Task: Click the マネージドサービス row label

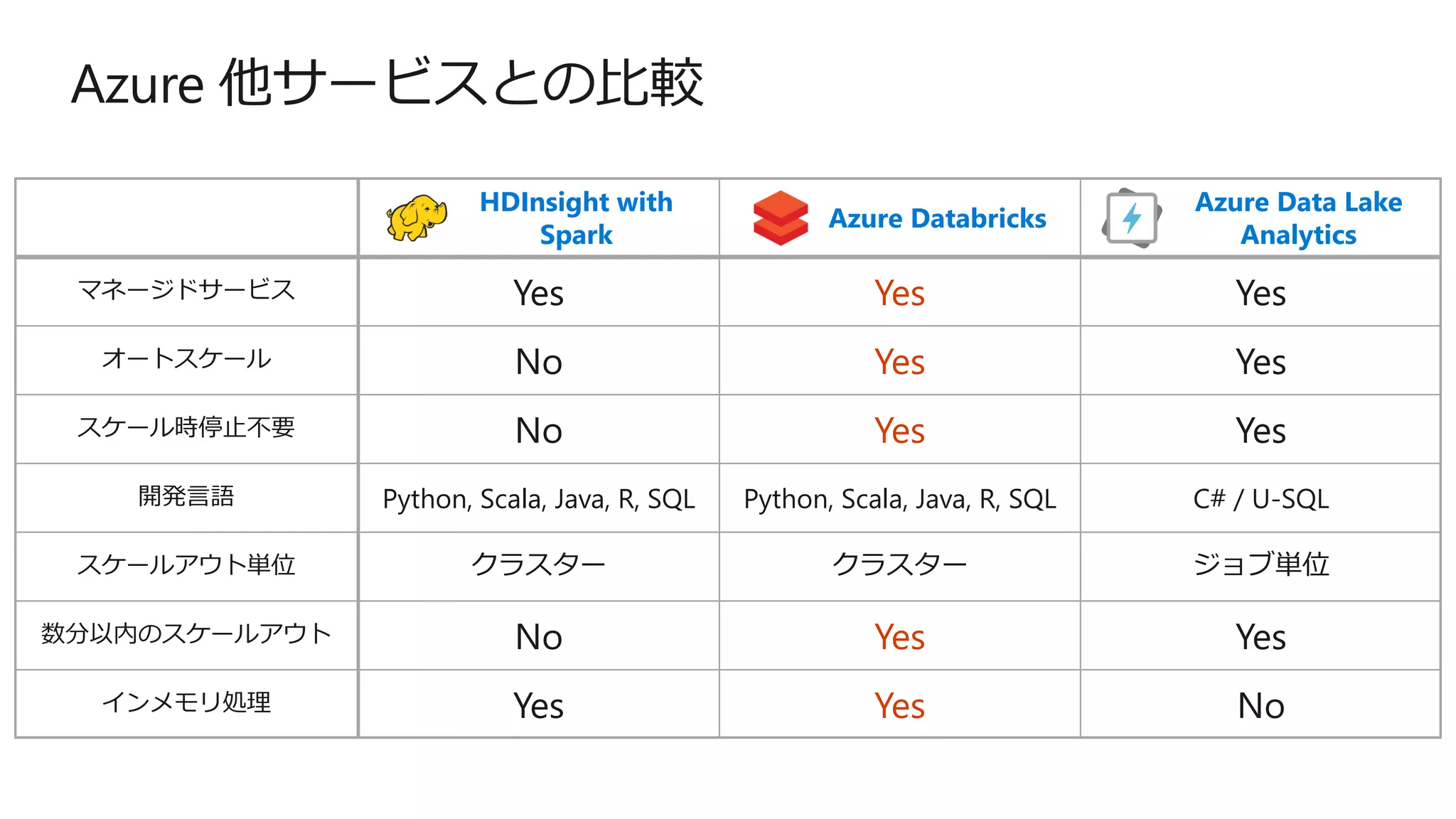Action: pyautogui.click(x=186, y=289)
